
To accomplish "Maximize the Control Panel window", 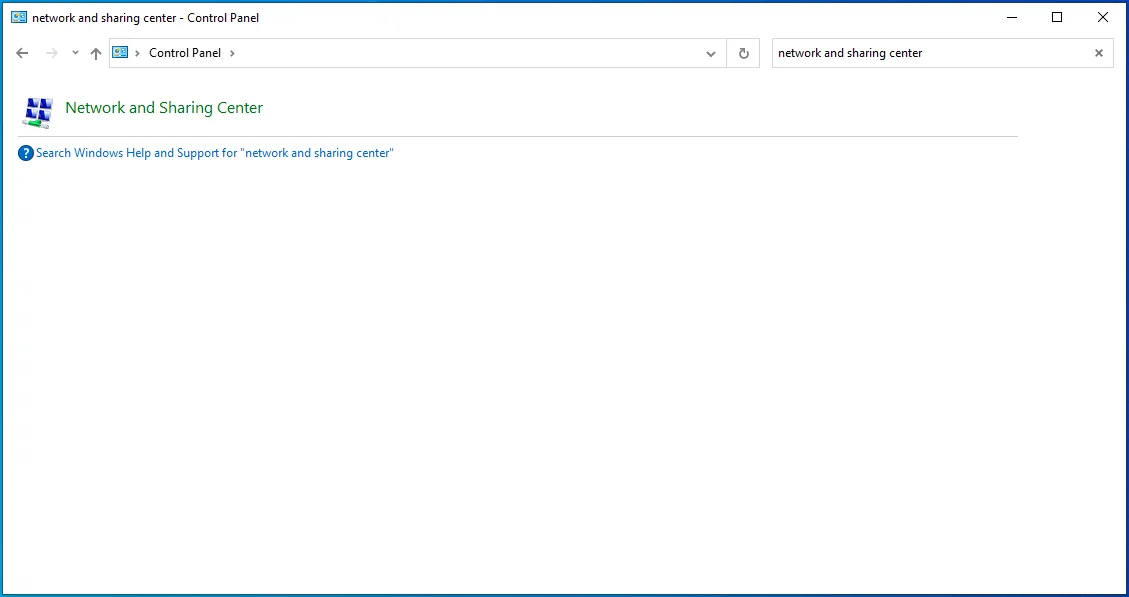I will click(x=1057, y=17).
